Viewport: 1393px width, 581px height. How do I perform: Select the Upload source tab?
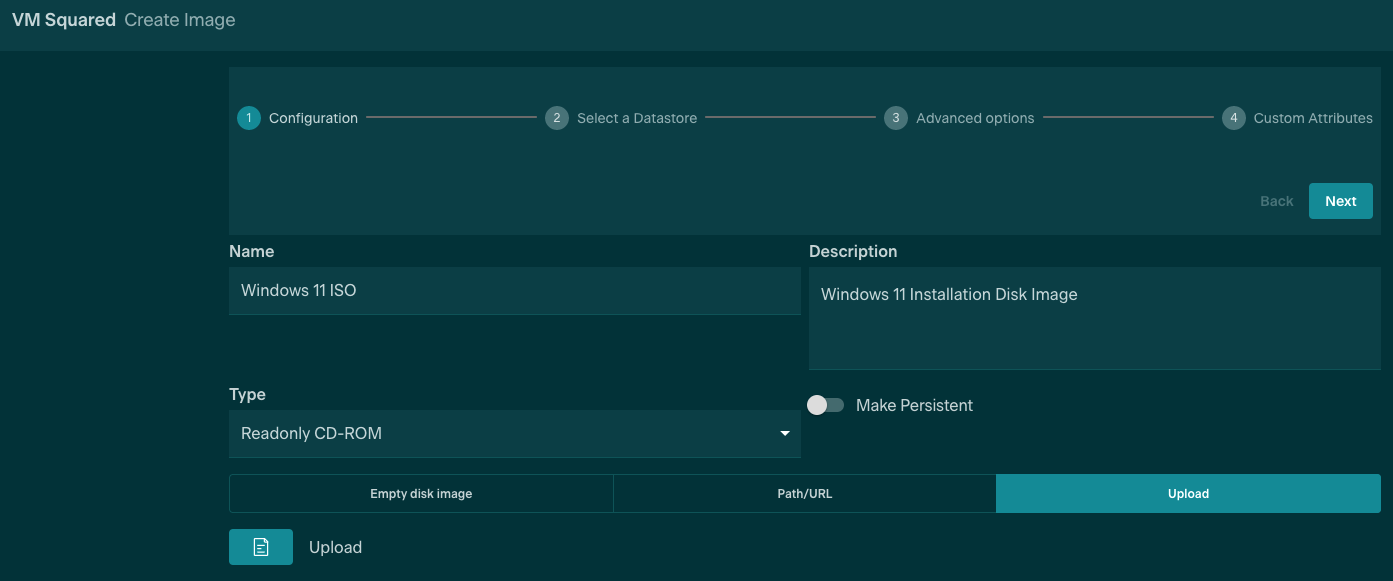tap(1188, 494)
